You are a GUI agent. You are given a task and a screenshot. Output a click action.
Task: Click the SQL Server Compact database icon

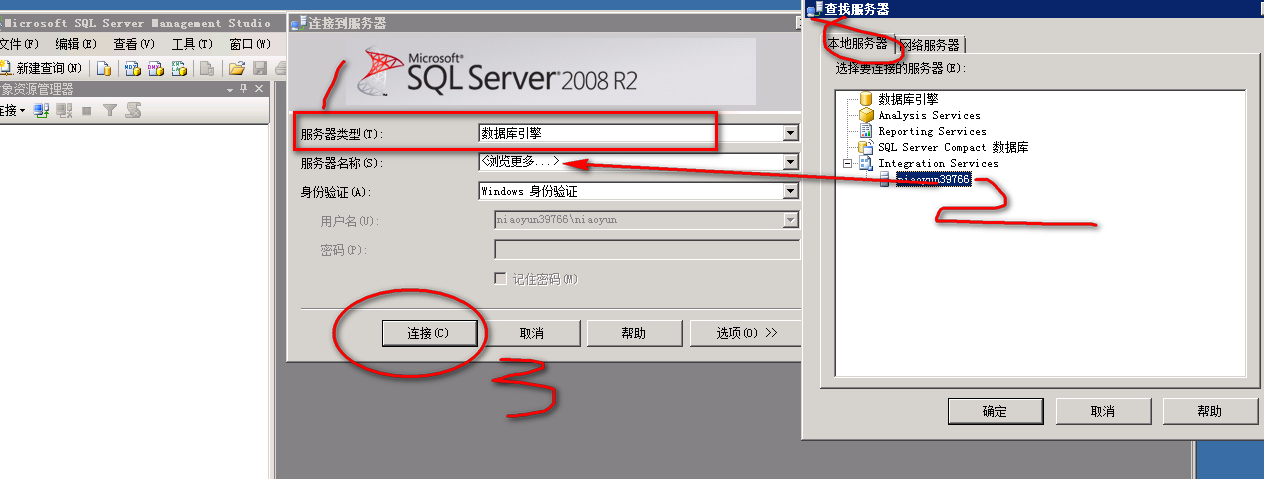(866, 147)
